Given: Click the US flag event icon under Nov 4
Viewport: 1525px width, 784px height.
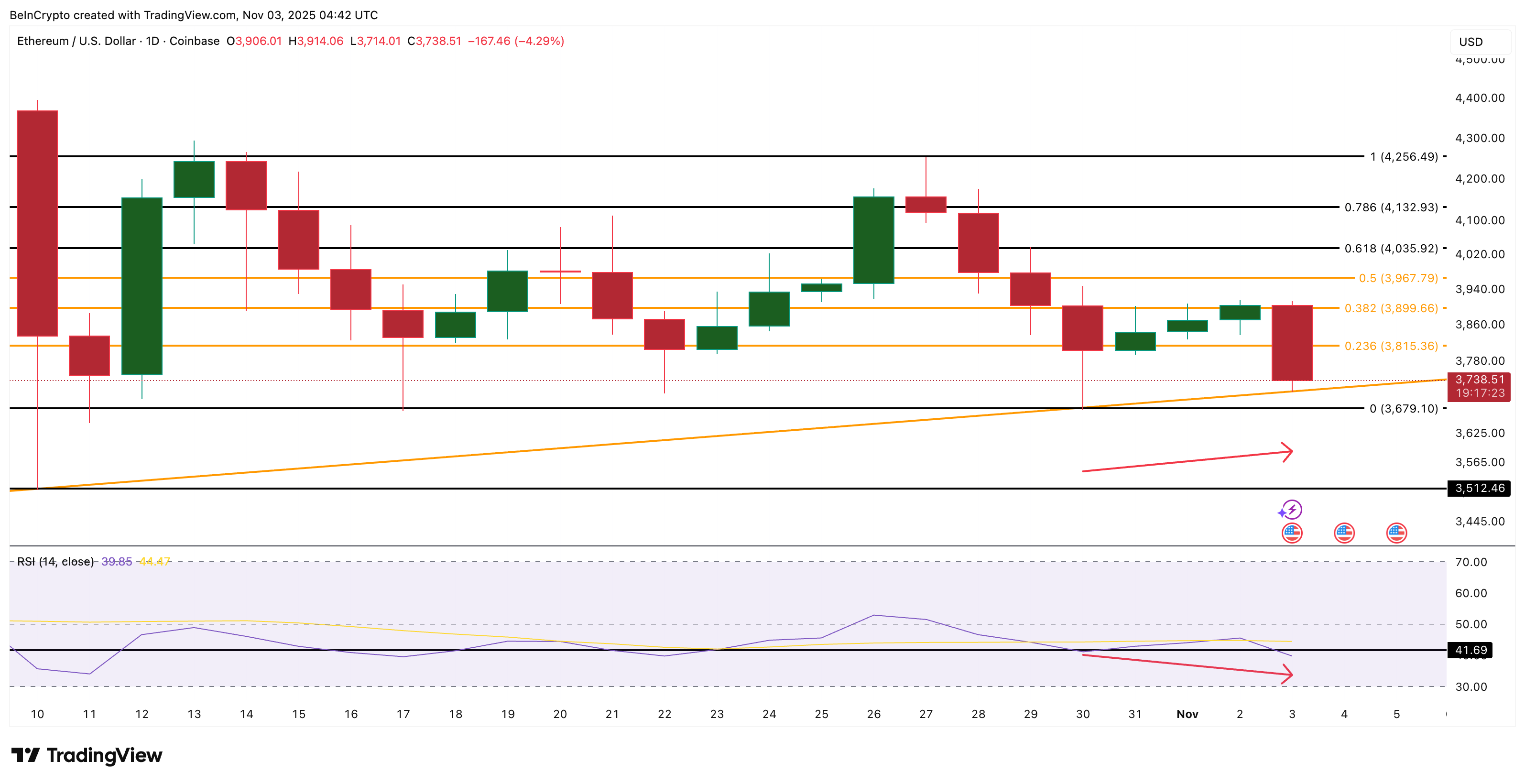Looking at the screenshot, I should tap(1344, 533).
